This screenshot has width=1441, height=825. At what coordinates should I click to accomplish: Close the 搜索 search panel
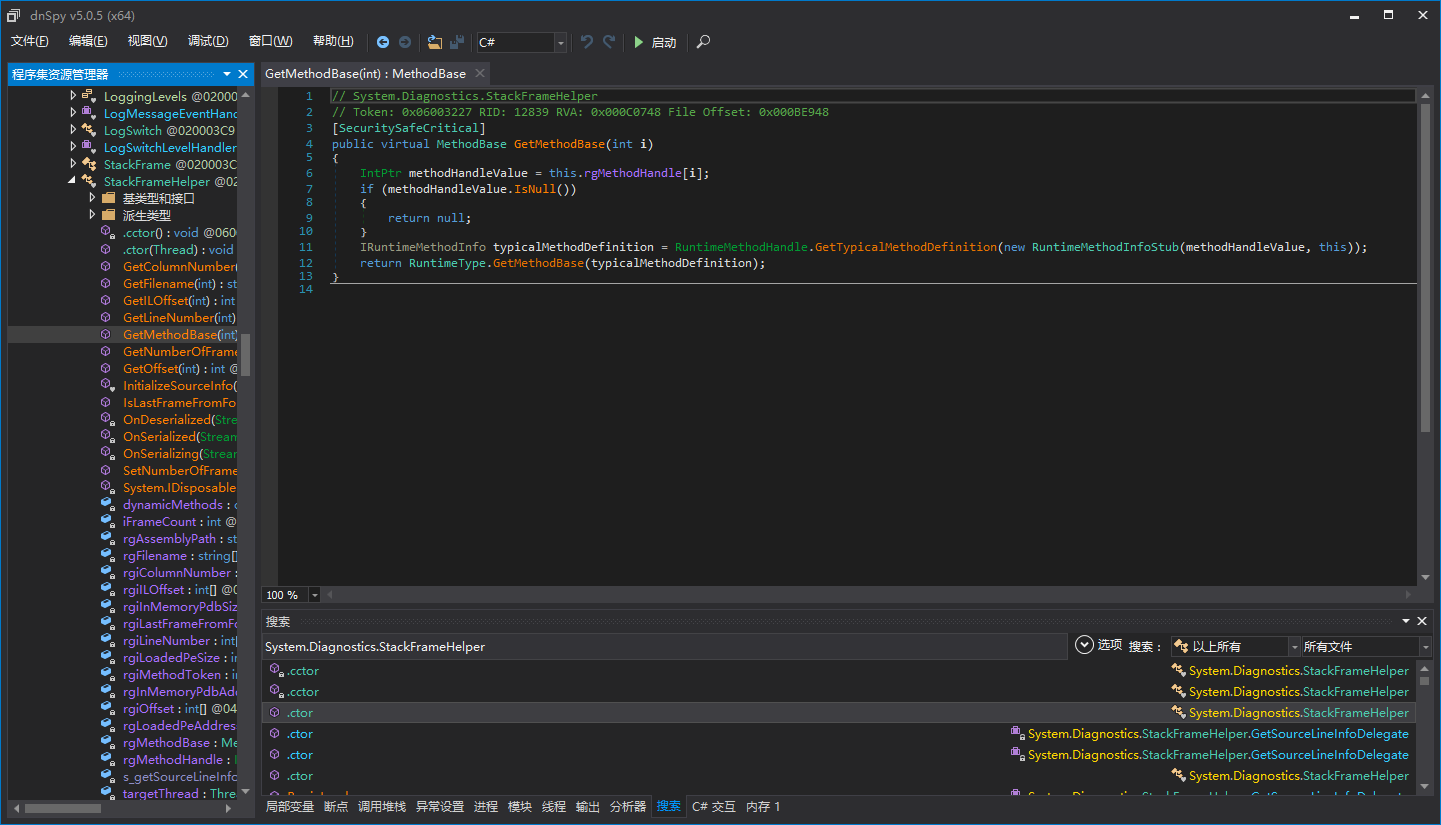(1422, 621)
